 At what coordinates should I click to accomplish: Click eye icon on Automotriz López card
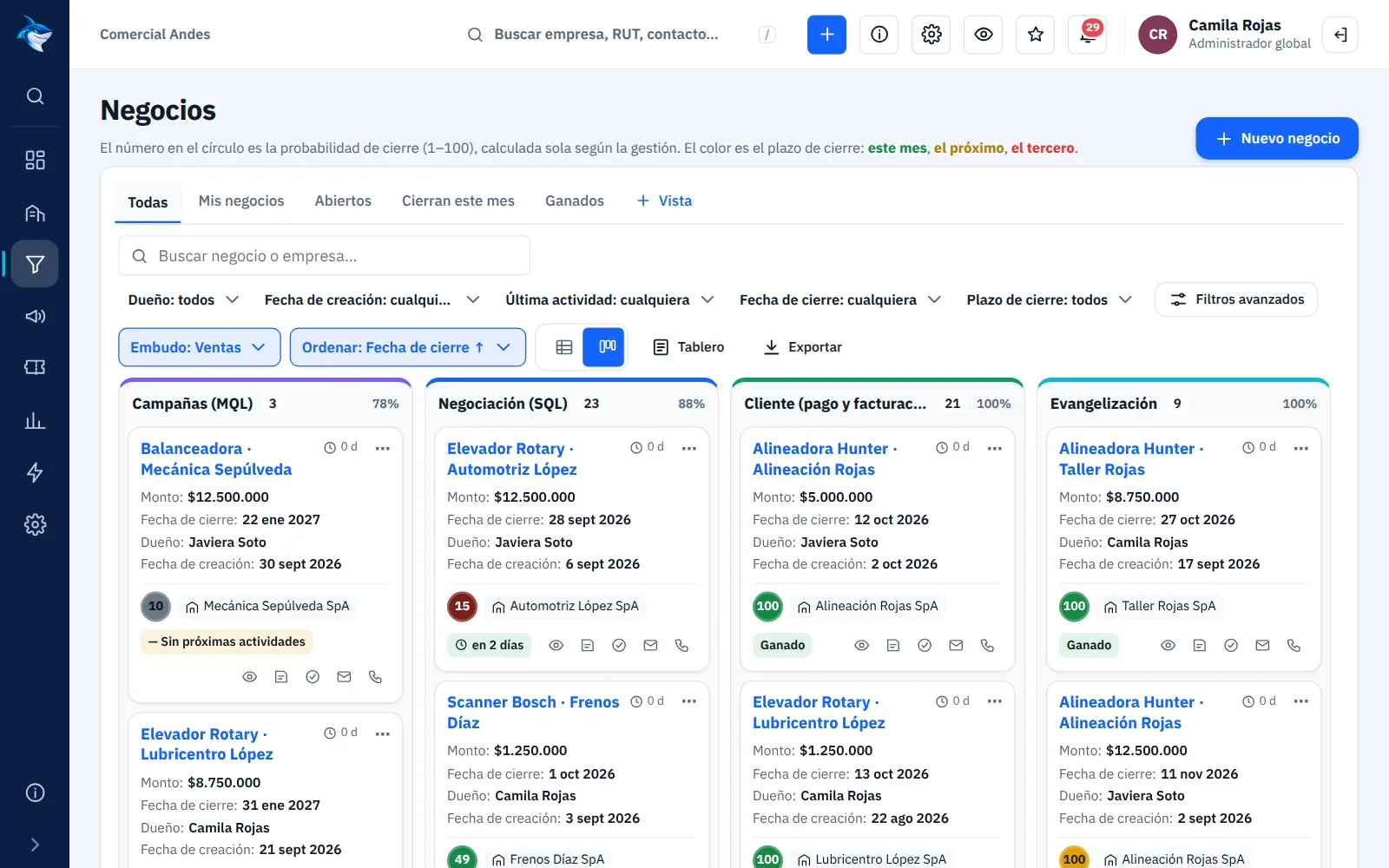coord(556,645)
